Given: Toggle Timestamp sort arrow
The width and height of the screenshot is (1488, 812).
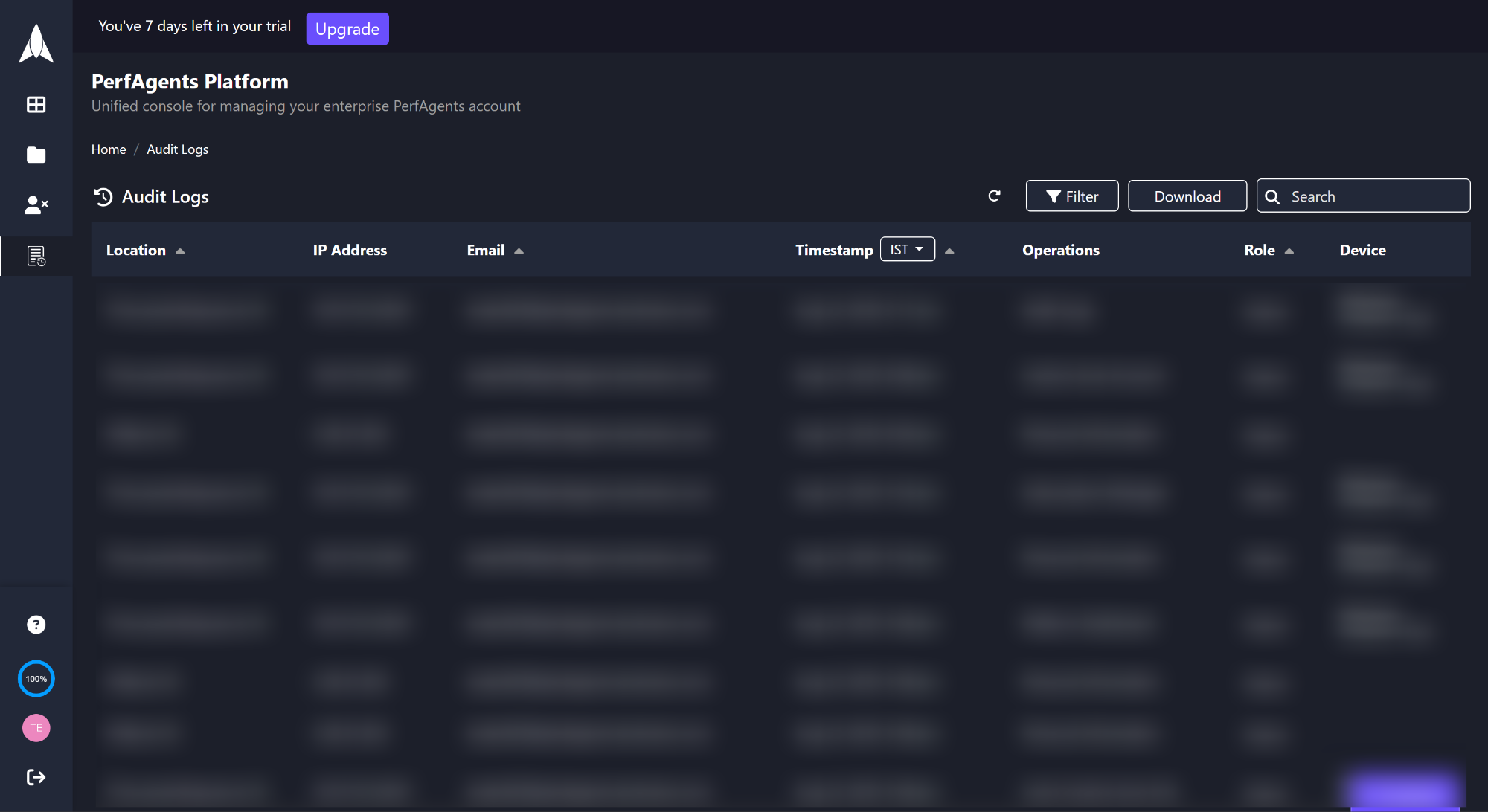Looking at the screenshot, I should pyautogui.click(x=949, y=251).
